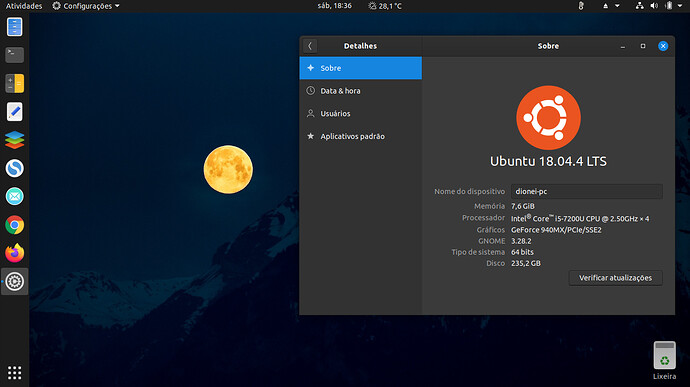Launch Terminal from the dock

point(15,55)
